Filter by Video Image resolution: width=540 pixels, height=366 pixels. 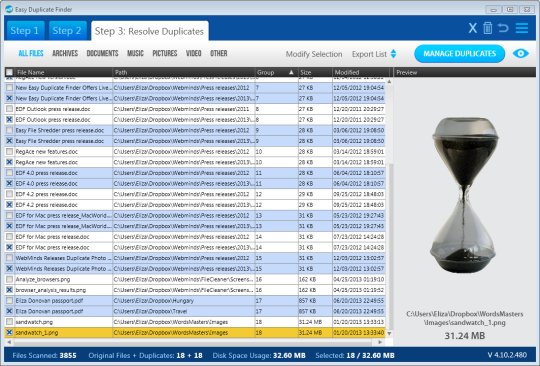(194, 53)
